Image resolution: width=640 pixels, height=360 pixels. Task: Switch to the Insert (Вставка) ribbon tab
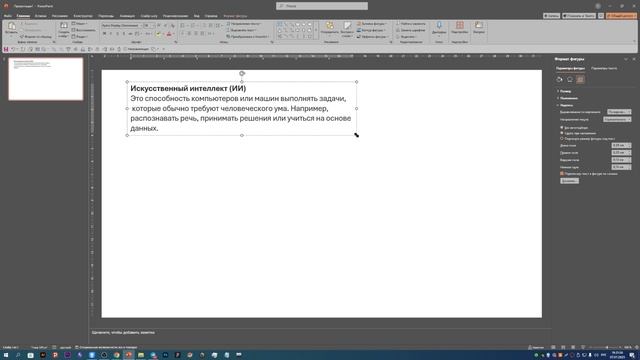(40, 16)
